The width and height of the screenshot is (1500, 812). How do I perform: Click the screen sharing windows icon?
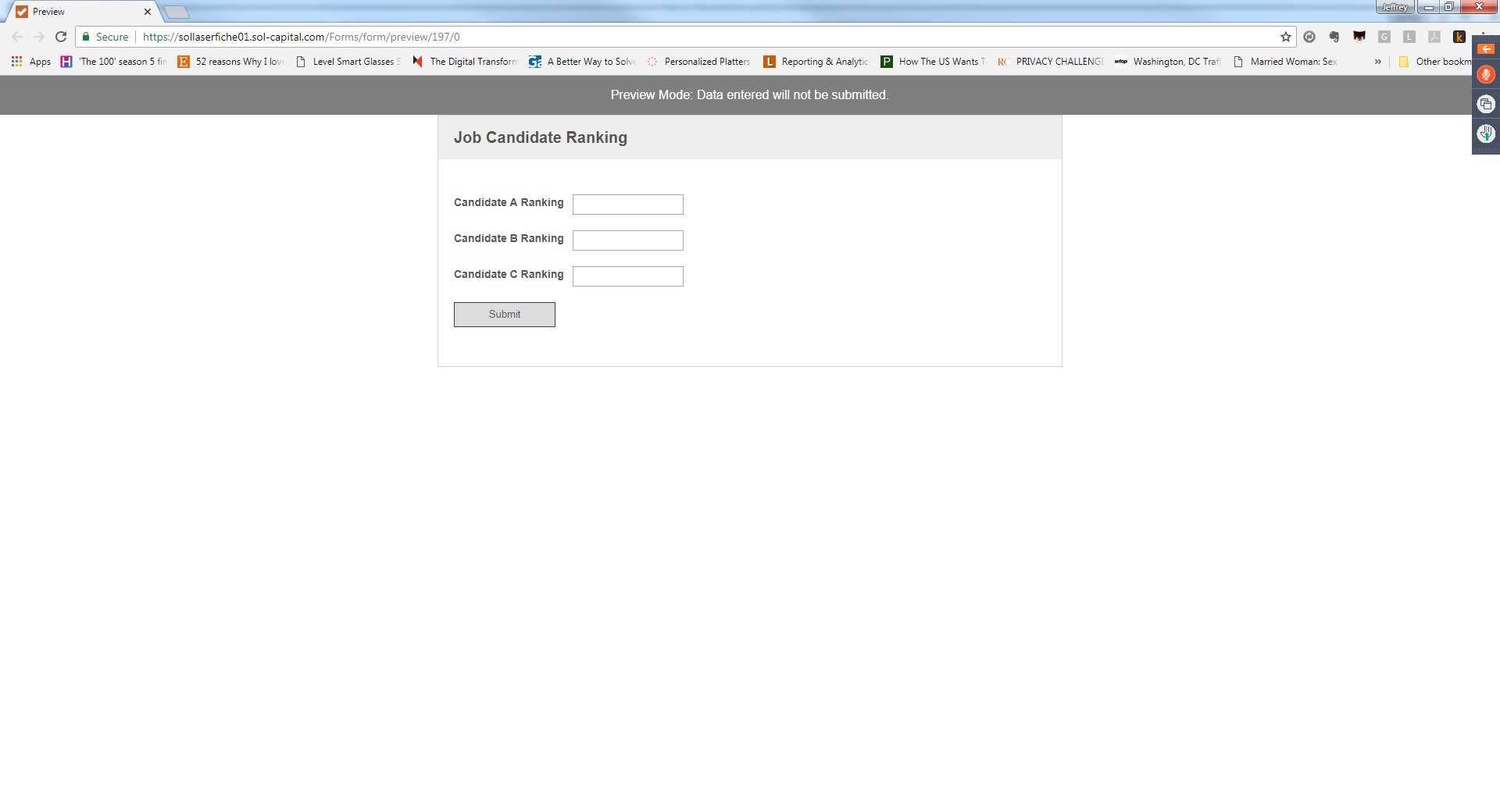point(1486,104)
